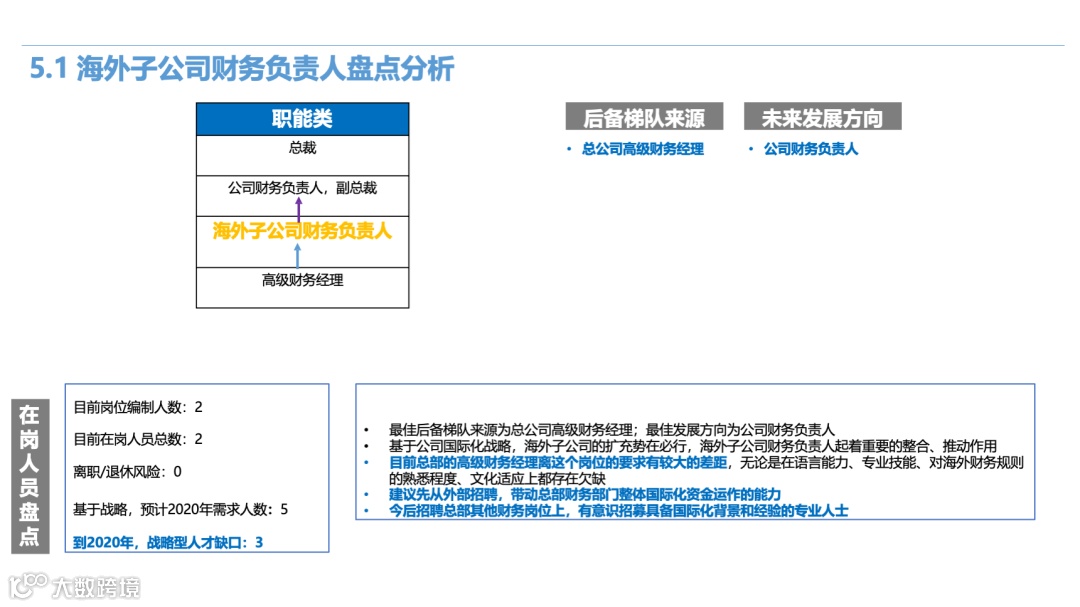
Task: Click the line 目前岗位编制人数：2
Action: tap(138, 407)
